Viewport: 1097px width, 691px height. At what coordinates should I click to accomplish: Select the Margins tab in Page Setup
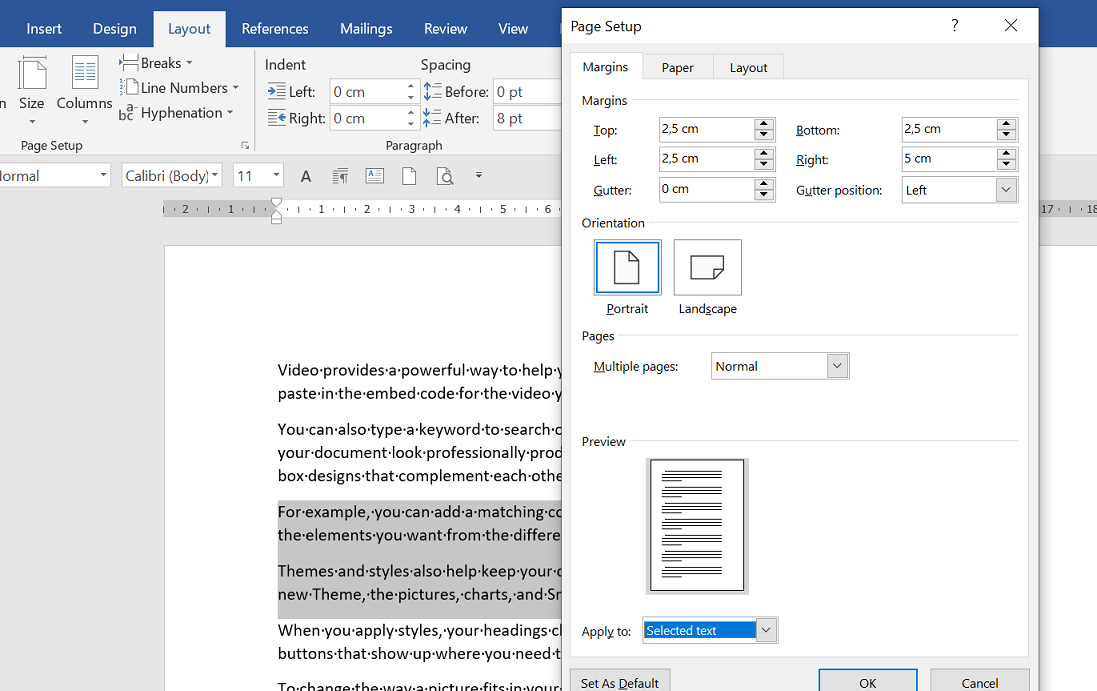coord(605,66)
